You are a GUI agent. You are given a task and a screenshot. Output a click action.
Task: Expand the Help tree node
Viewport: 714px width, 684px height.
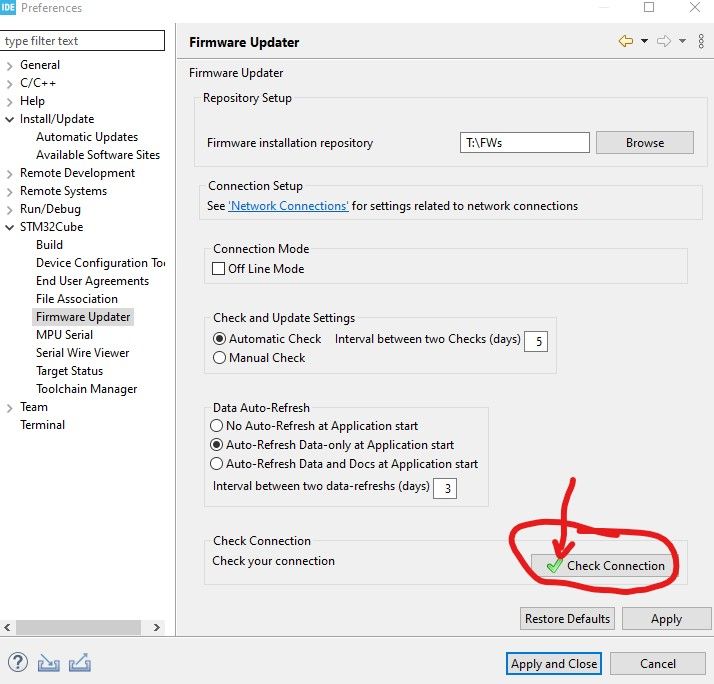[x=9, y=102]
